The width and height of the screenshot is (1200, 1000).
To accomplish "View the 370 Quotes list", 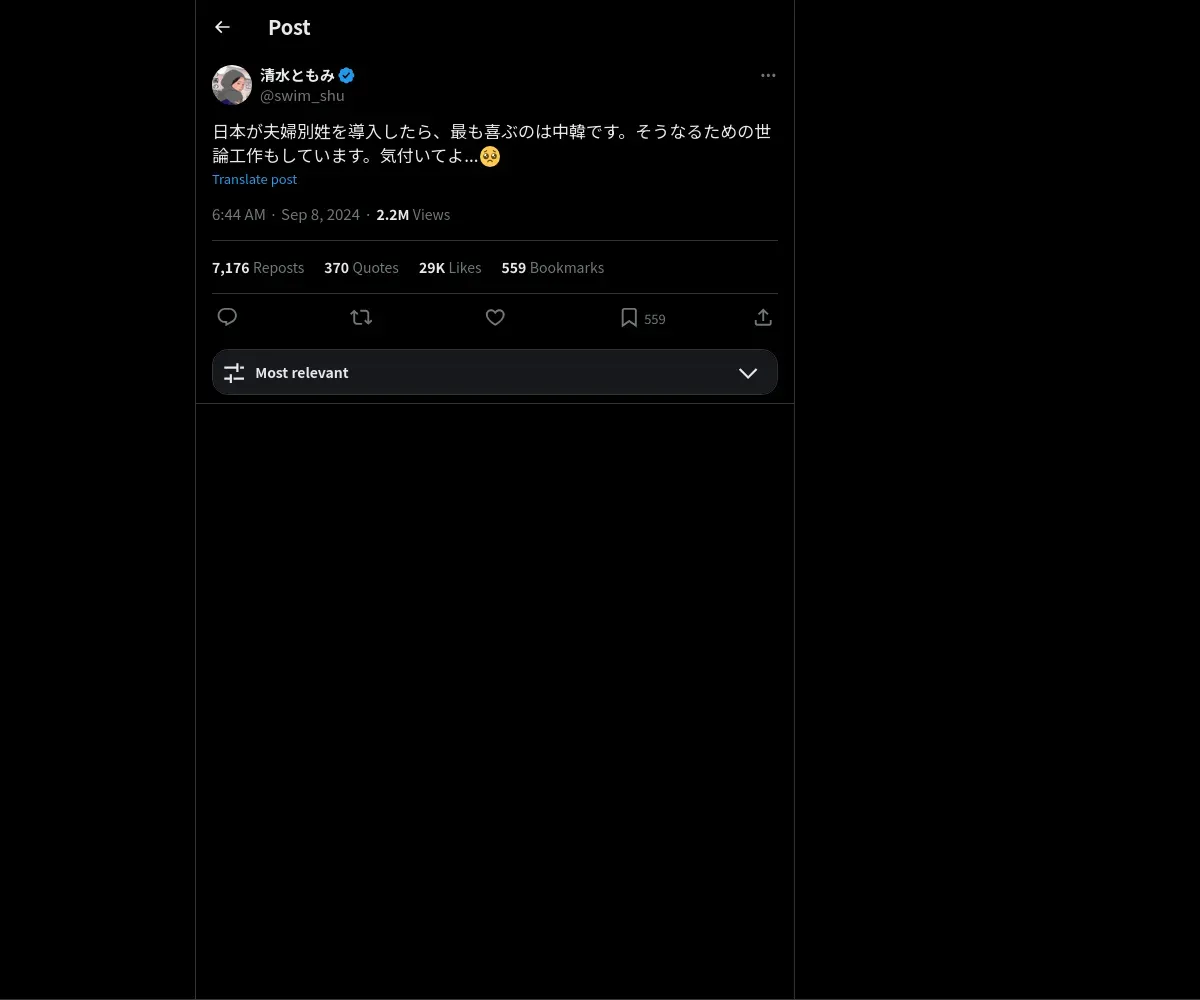I will (x=361, y=268).
